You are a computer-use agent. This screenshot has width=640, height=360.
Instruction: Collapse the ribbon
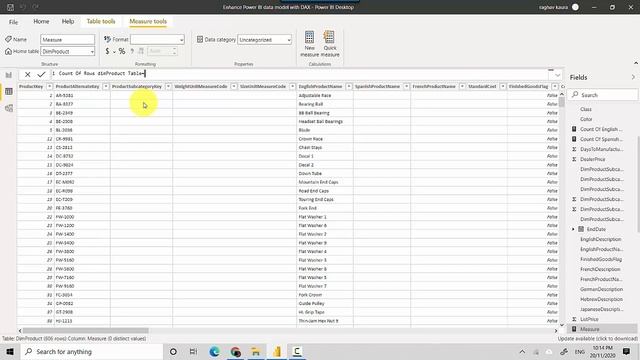coord(636,63)
